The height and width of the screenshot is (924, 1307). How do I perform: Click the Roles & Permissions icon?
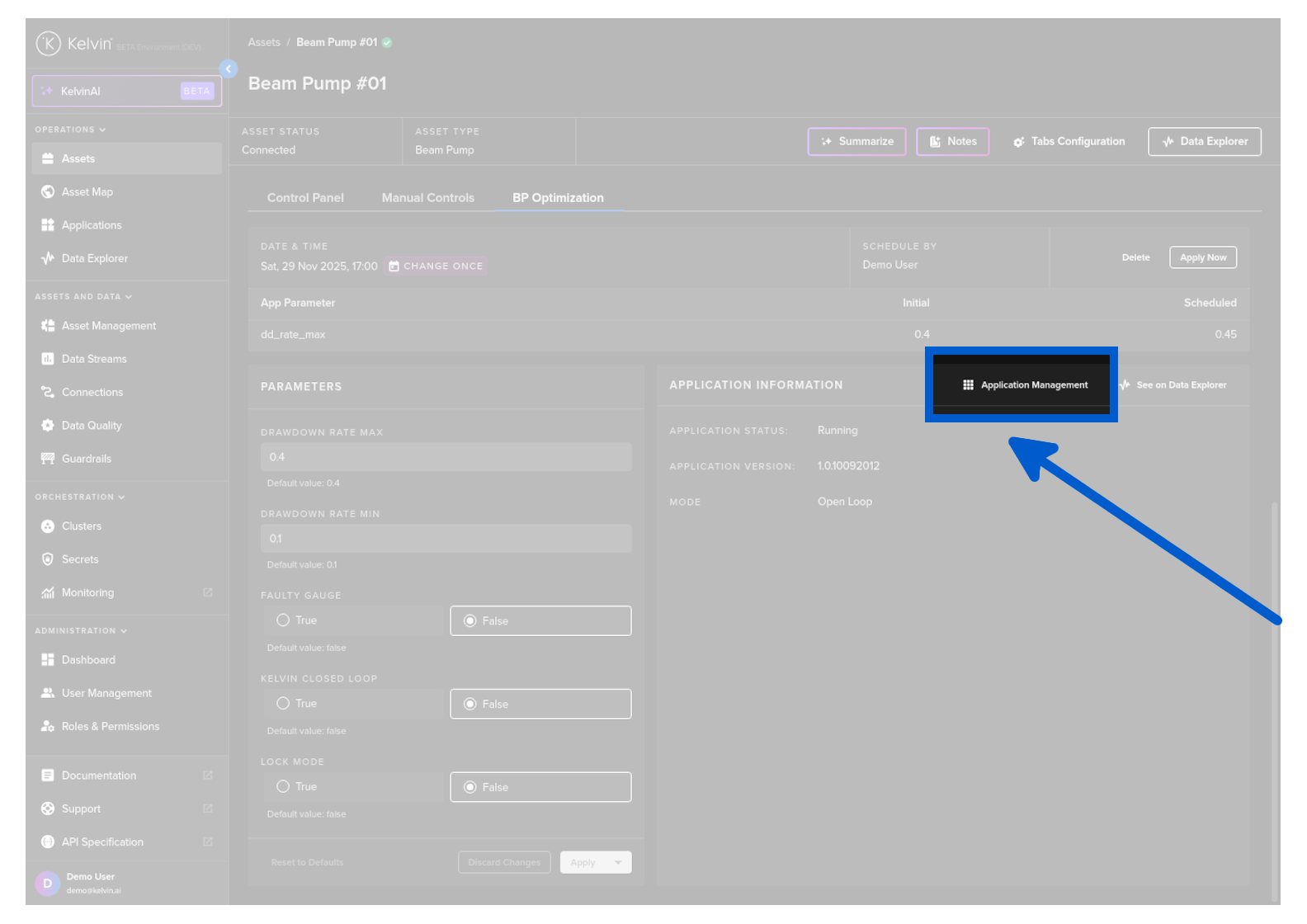point(48,727)
